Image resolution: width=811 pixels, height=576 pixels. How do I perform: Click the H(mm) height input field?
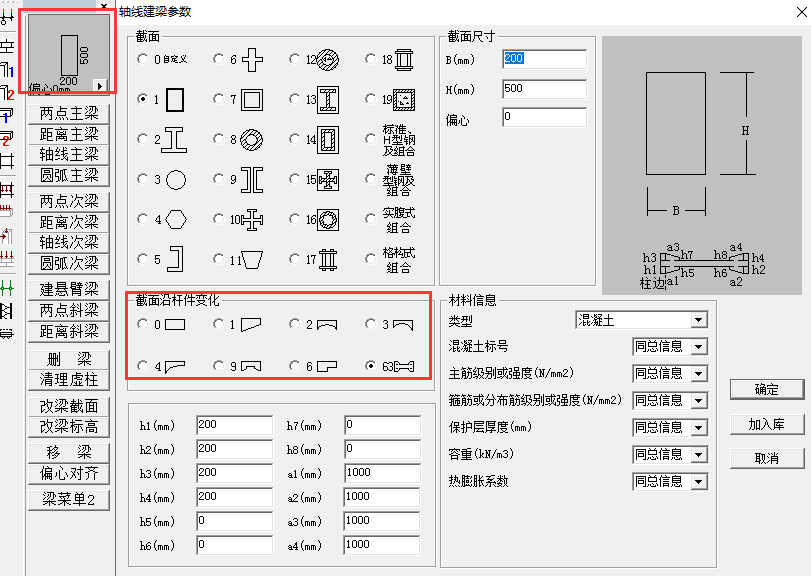544,88
